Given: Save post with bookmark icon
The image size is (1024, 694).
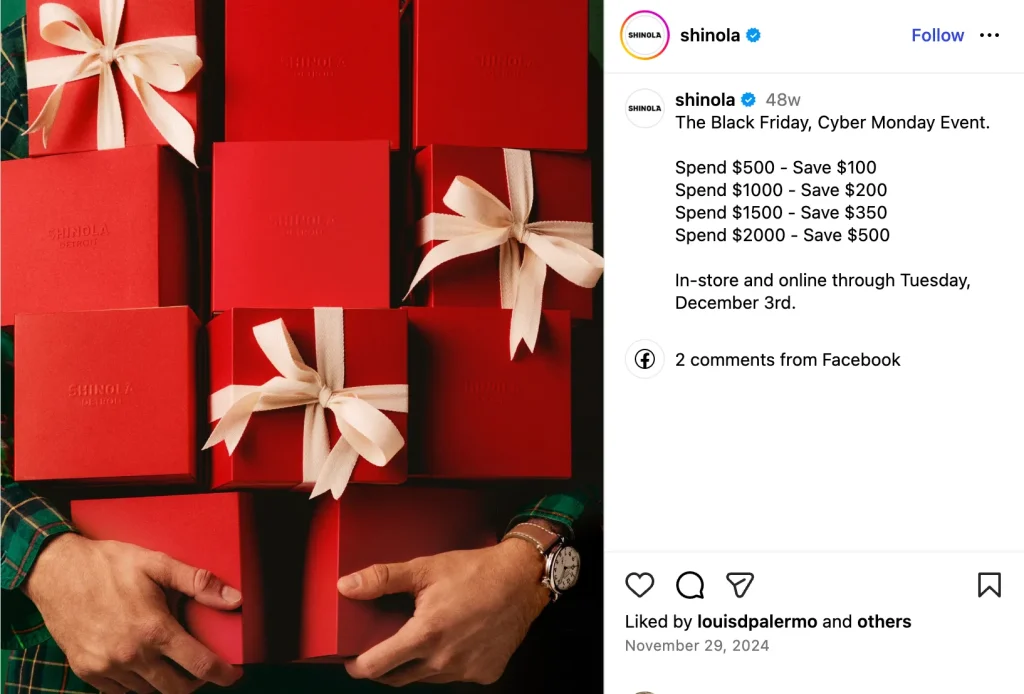Looking at the screenshot, I should pyautogui.click(x=989, y=584).
